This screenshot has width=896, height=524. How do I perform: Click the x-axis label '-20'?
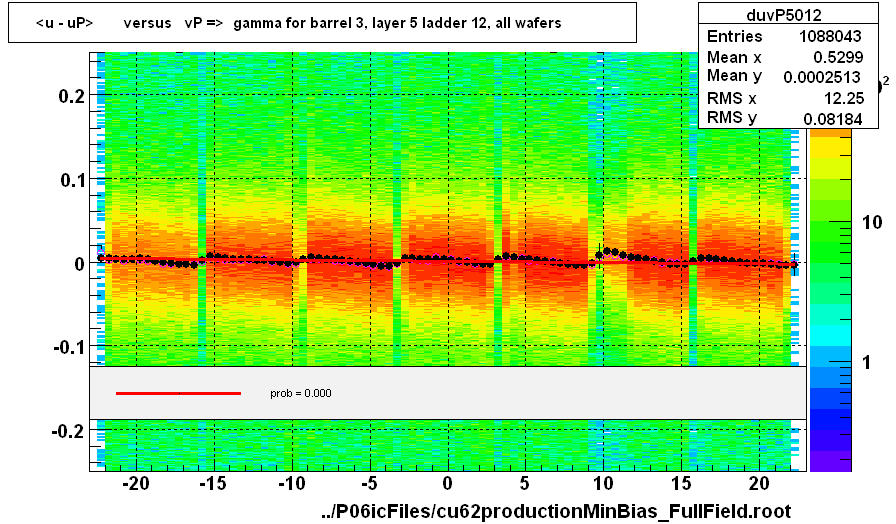135,483
